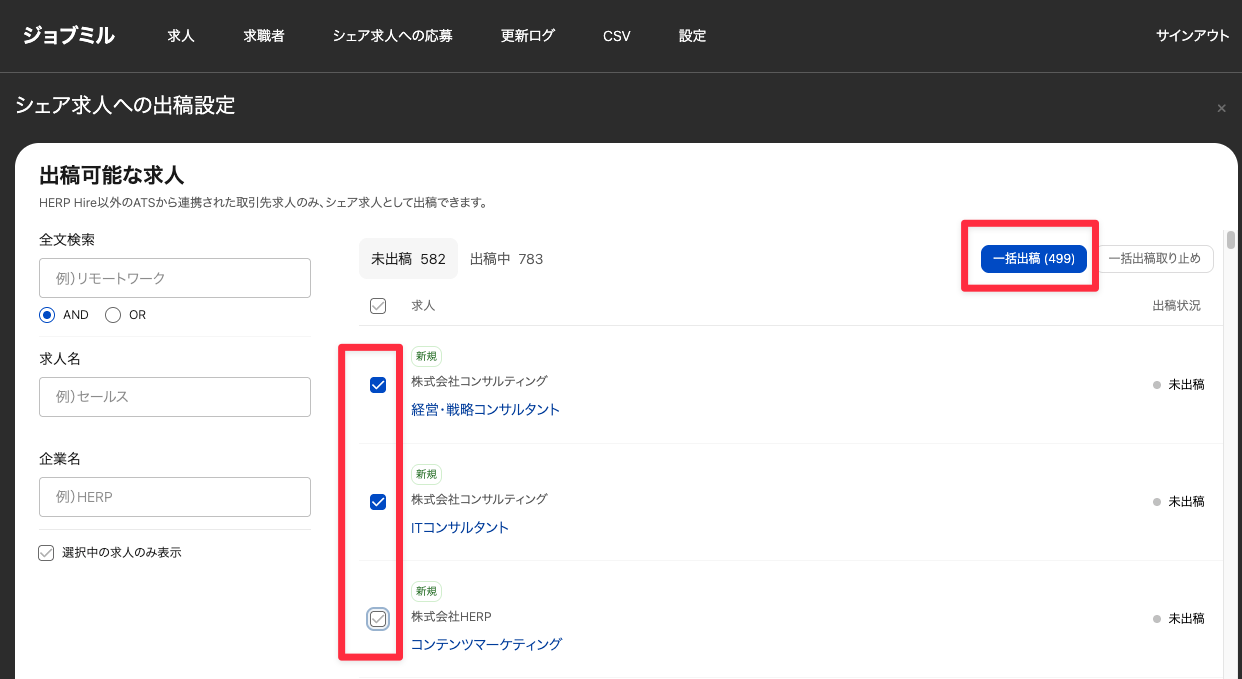The image size is (1242, 679).
Task: Select the OR search radio button
Action: (x=113, y=315)
